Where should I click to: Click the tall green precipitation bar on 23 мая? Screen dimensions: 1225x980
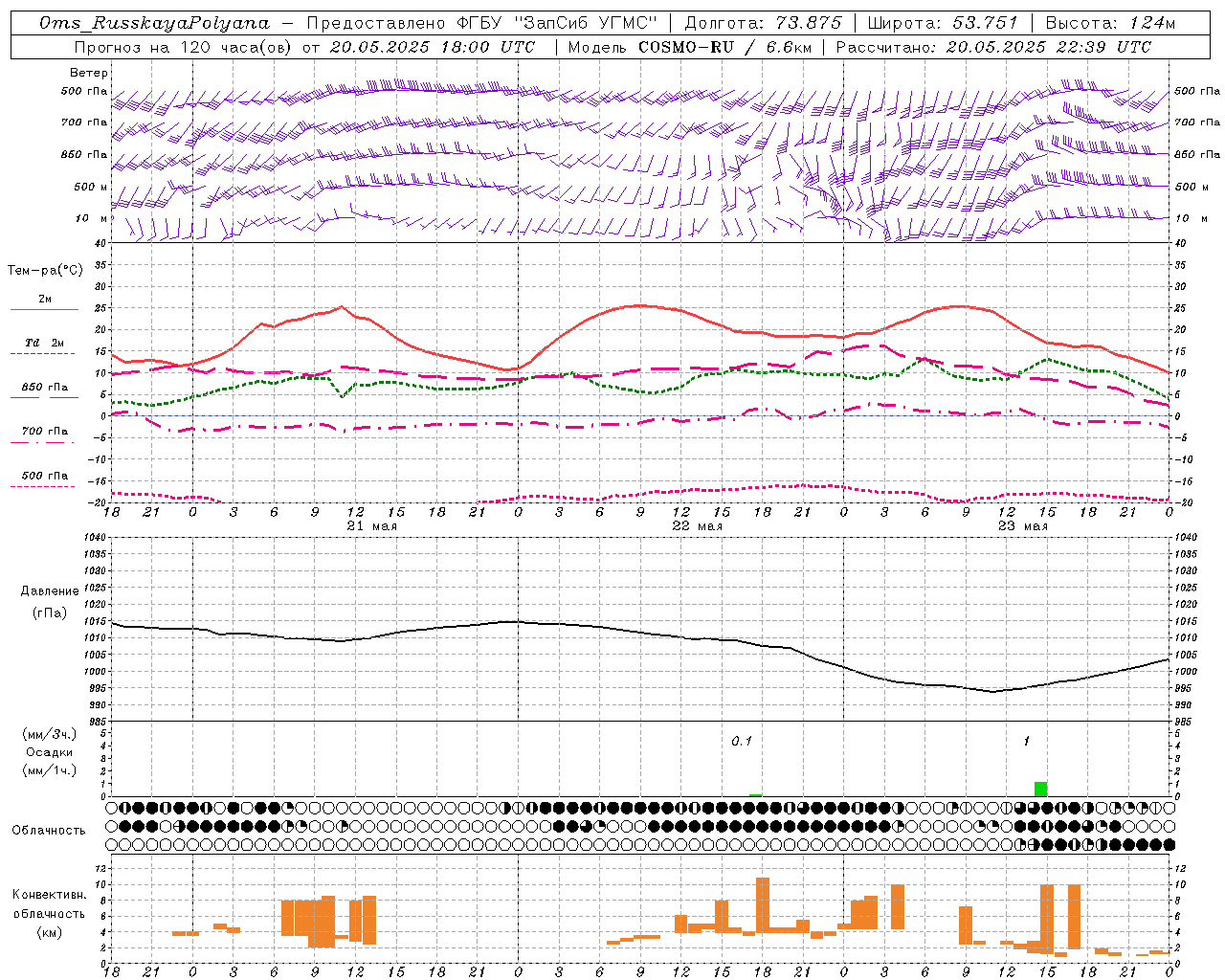(1040, 789)
